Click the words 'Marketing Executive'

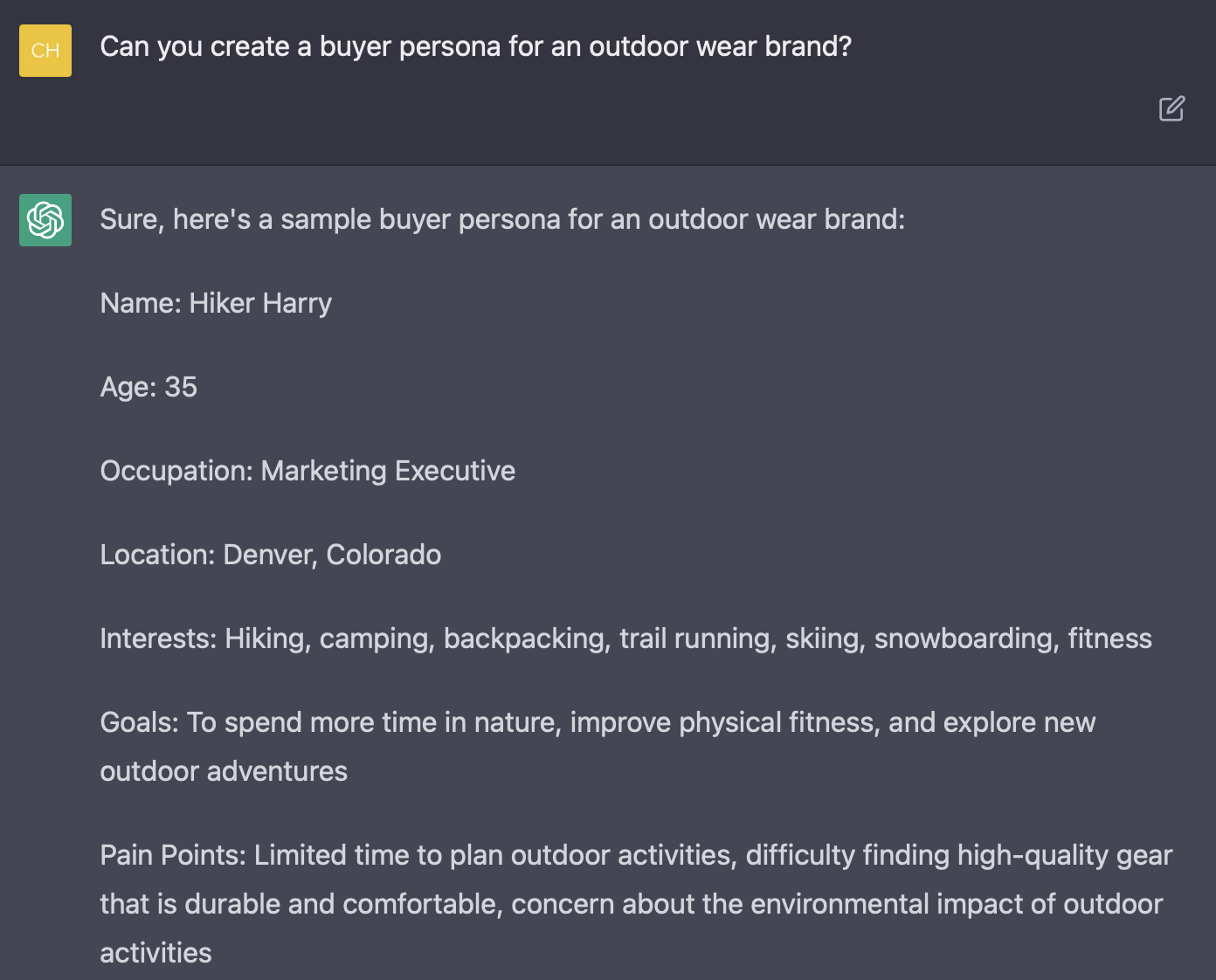[x=388, y=471]
